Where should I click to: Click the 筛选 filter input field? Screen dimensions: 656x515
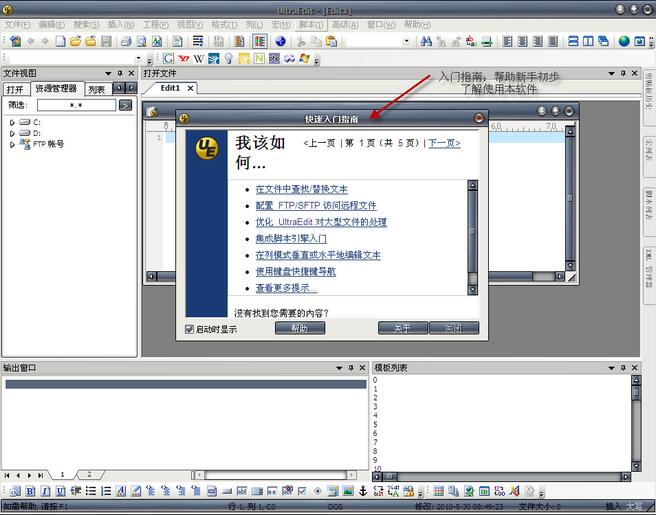pyautogui.click(x=77, y=105)
